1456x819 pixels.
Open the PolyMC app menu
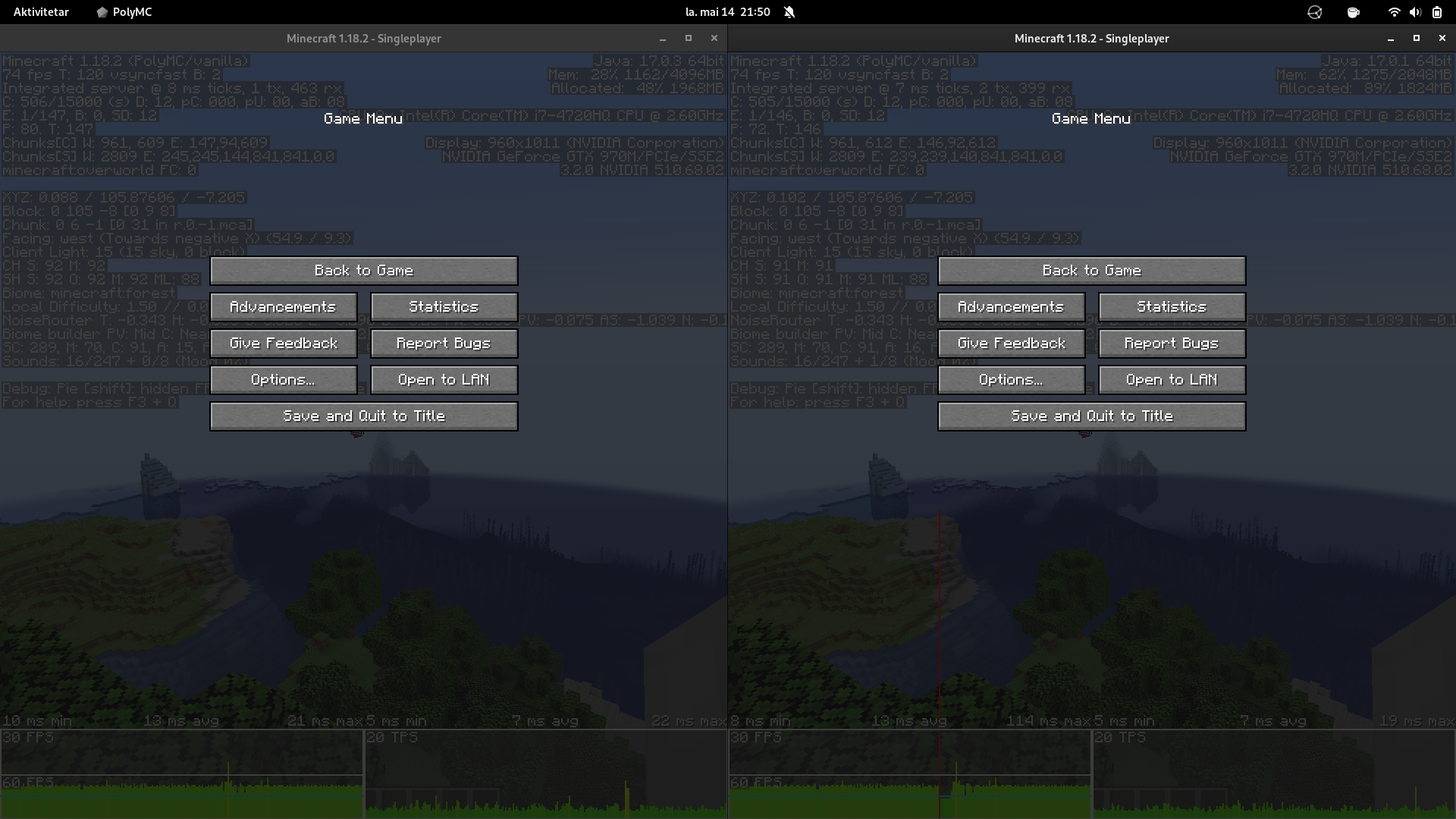(124, 12)
